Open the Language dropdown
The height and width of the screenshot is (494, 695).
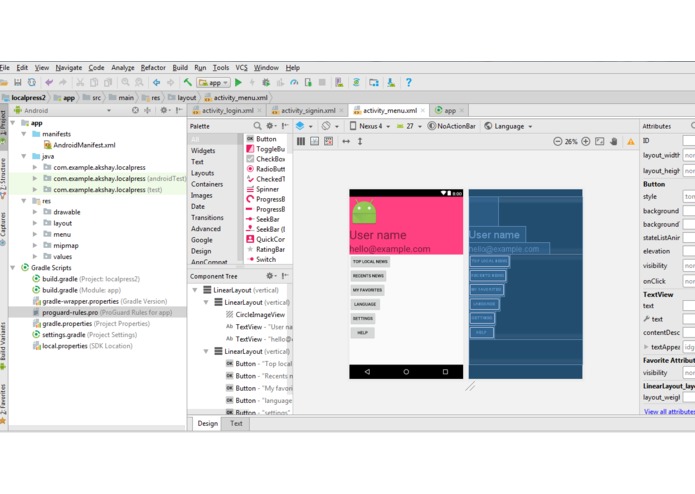click(x=508, y=126)
